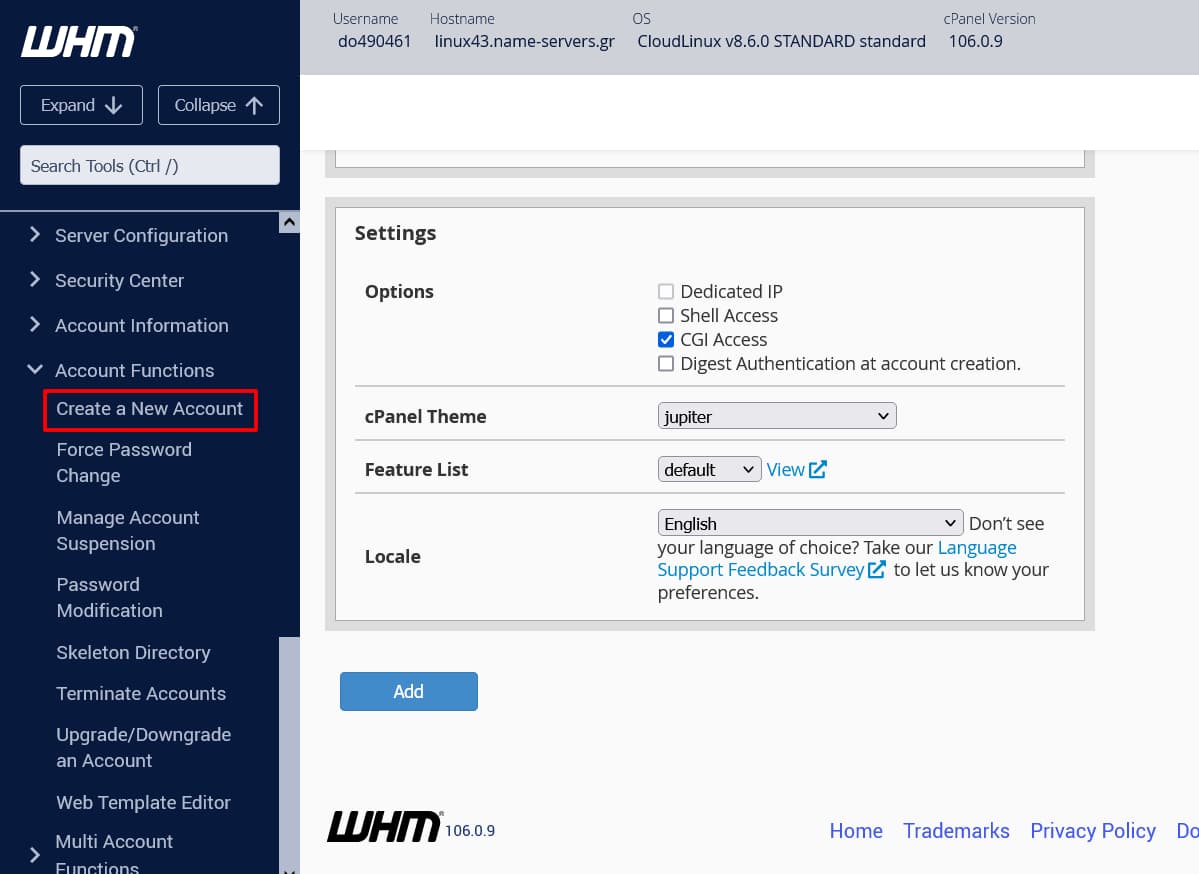Click the cPanel version 106.0.9 in header
Image resolution: width=1199 pixels, height=874 pixels.
[x=976, y=41]
